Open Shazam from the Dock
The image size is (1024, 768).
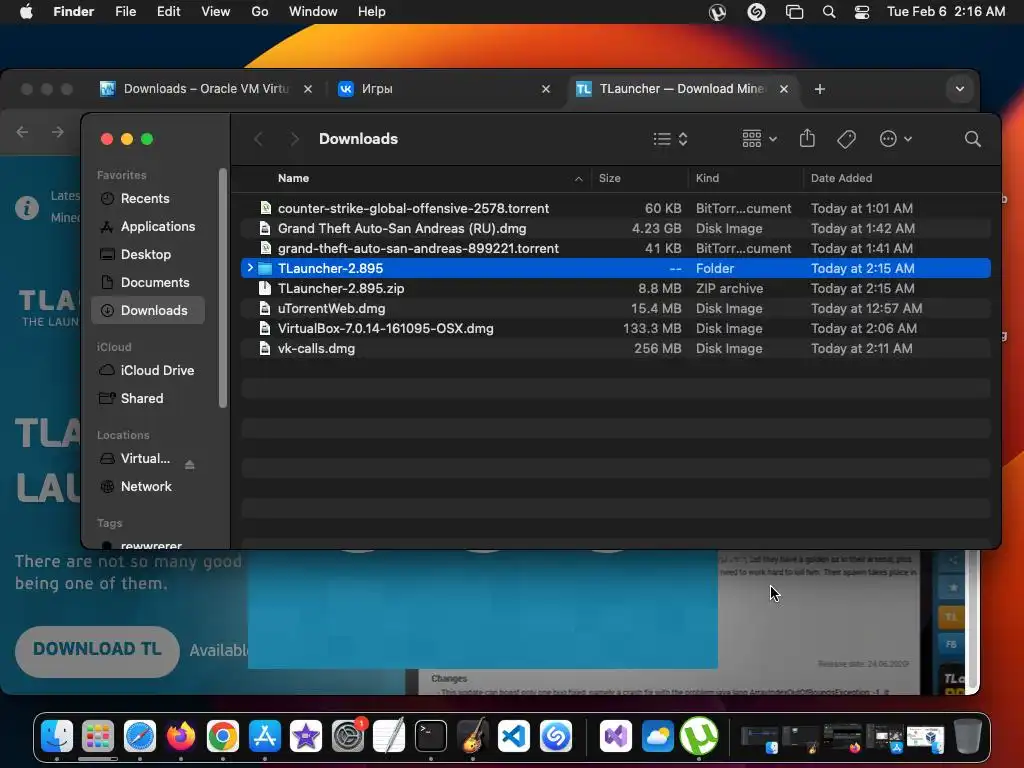click(556, 736)
